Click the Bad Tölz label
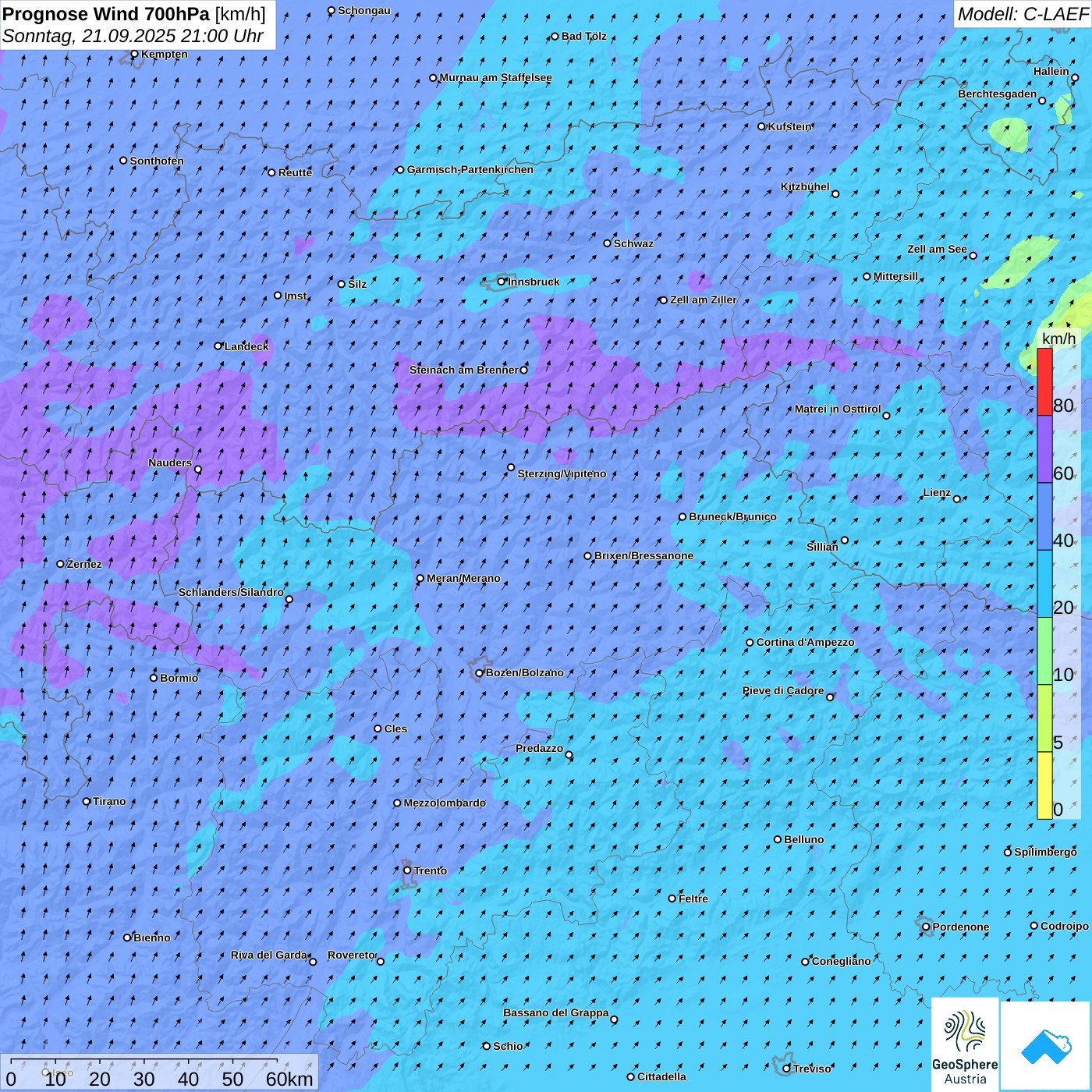Screen dimensions: 1092x1092 coord(584,37)
